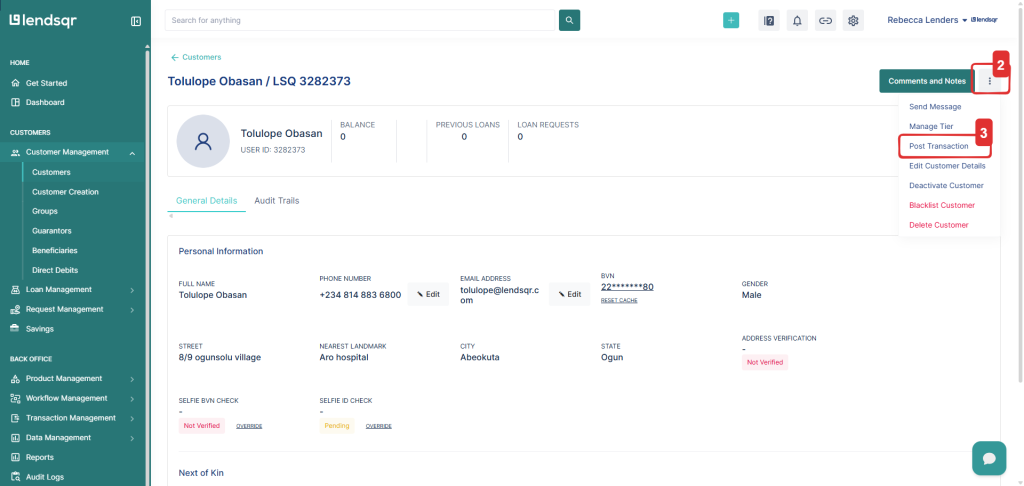Click the search magnifier button
1024x486 pixels.
569,20
